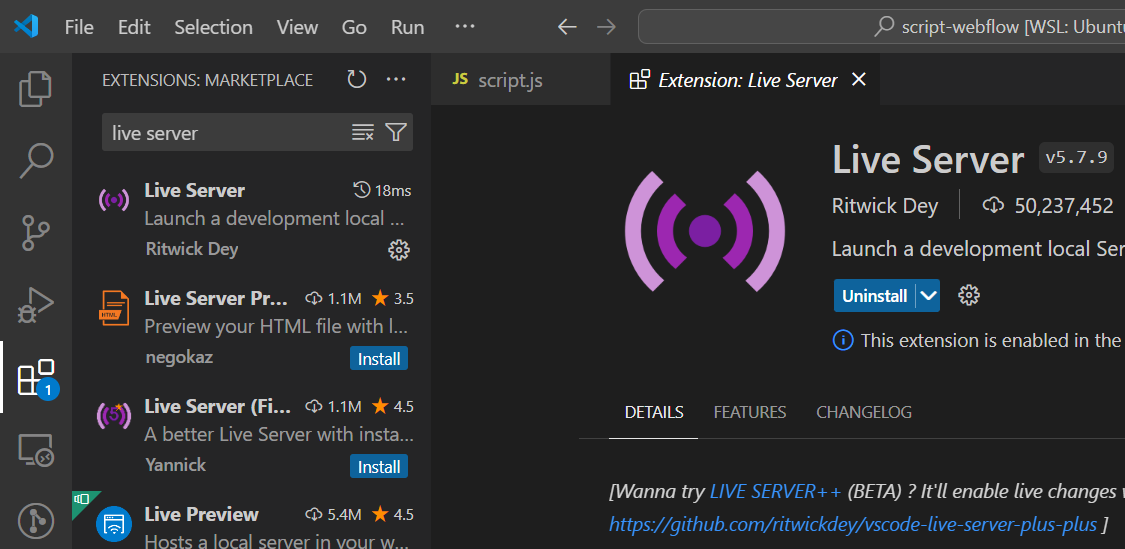Click publisher name Ritwick Dey in details
This screenshot has height=549, width=1125.
tap(885, 206)
